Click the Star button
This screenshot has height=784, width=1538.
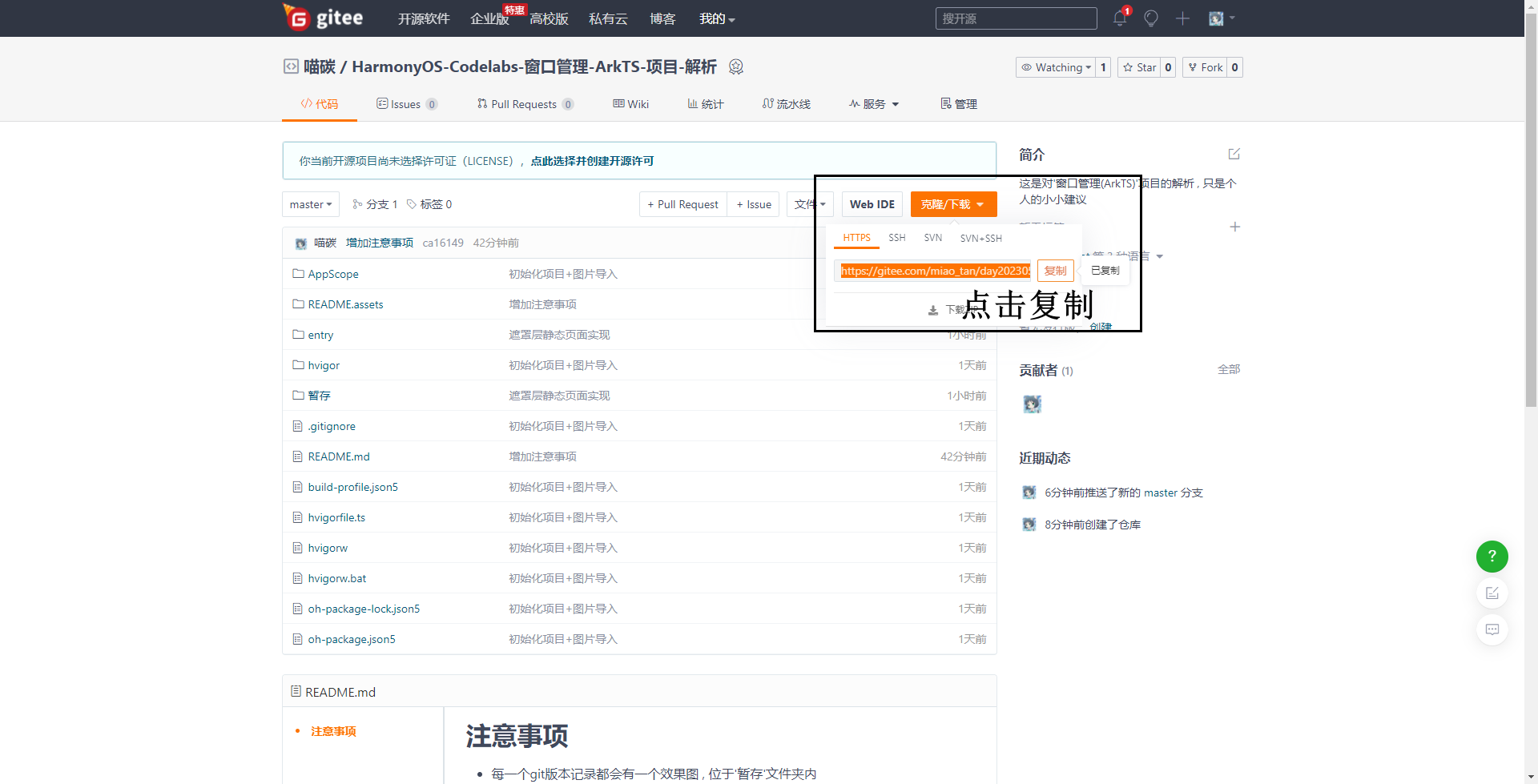1139,67
